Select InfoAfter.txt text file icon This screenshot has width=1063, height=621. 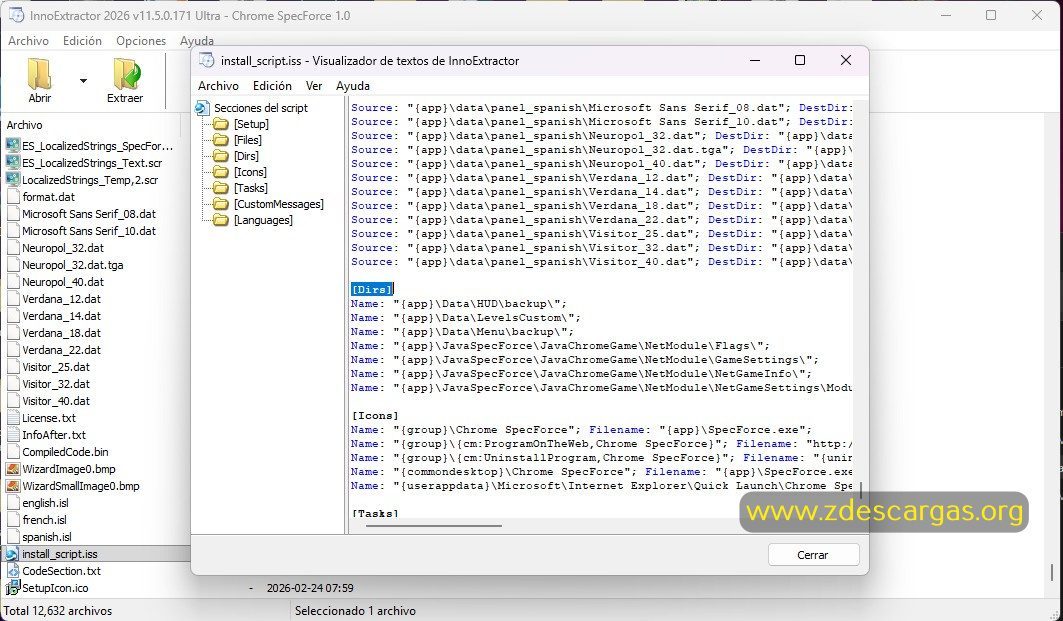(12, 435)
